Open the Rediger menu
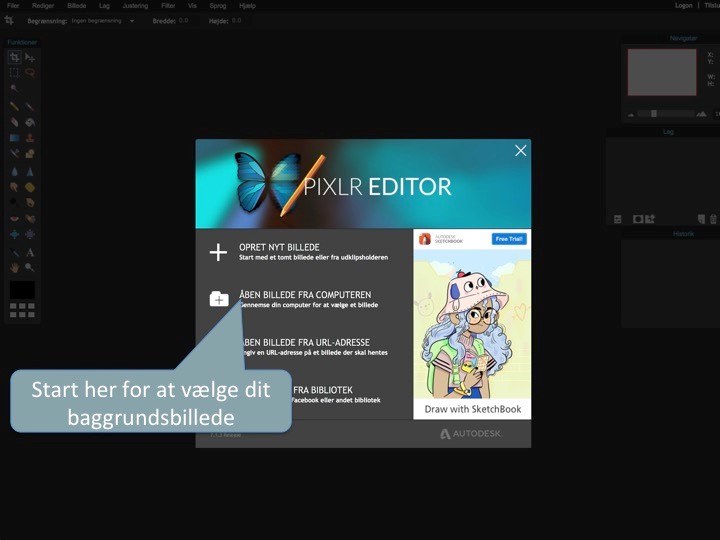 43,6
